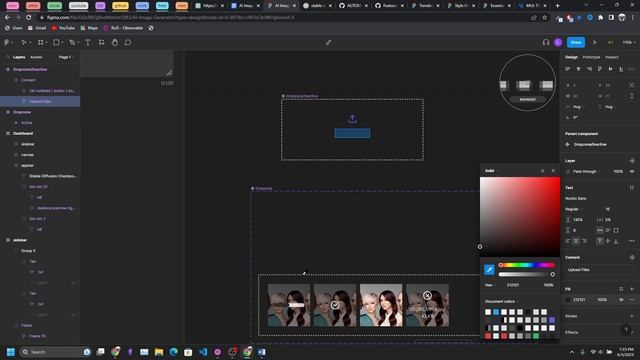
Task: Go to Dropzone/Inactive parent component
Action: [x=590, y=144]
